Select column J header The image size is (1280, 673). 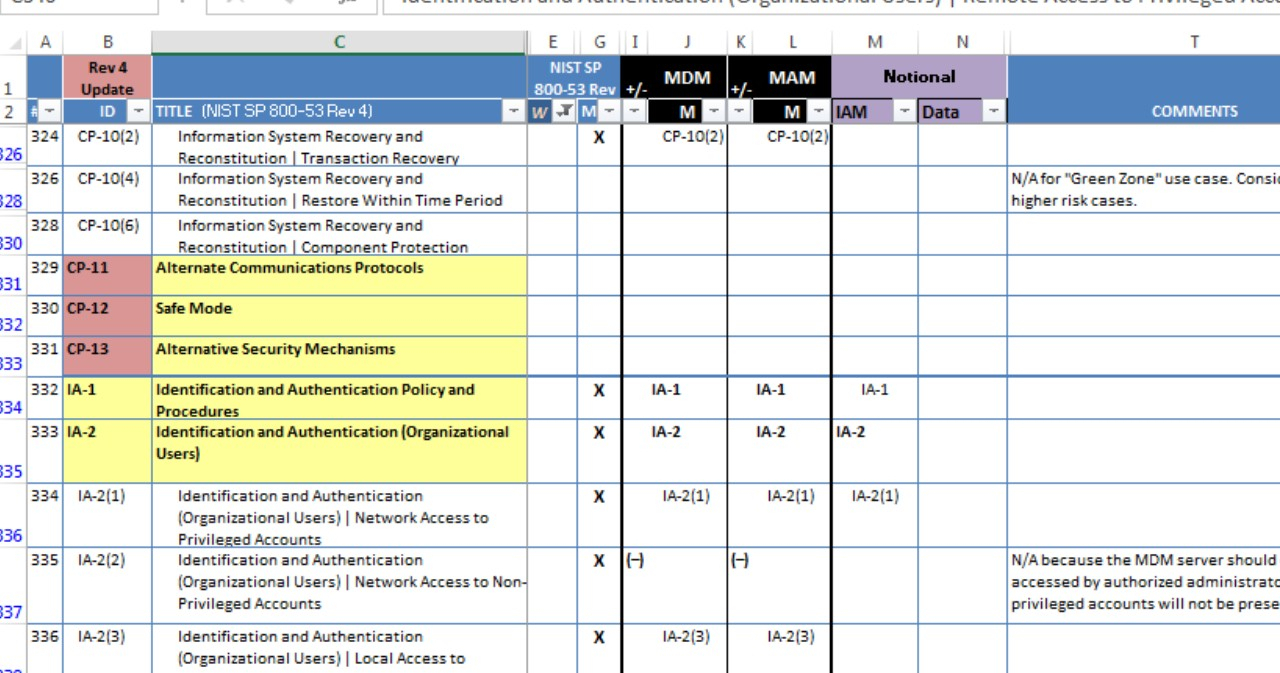coord(686,42)
